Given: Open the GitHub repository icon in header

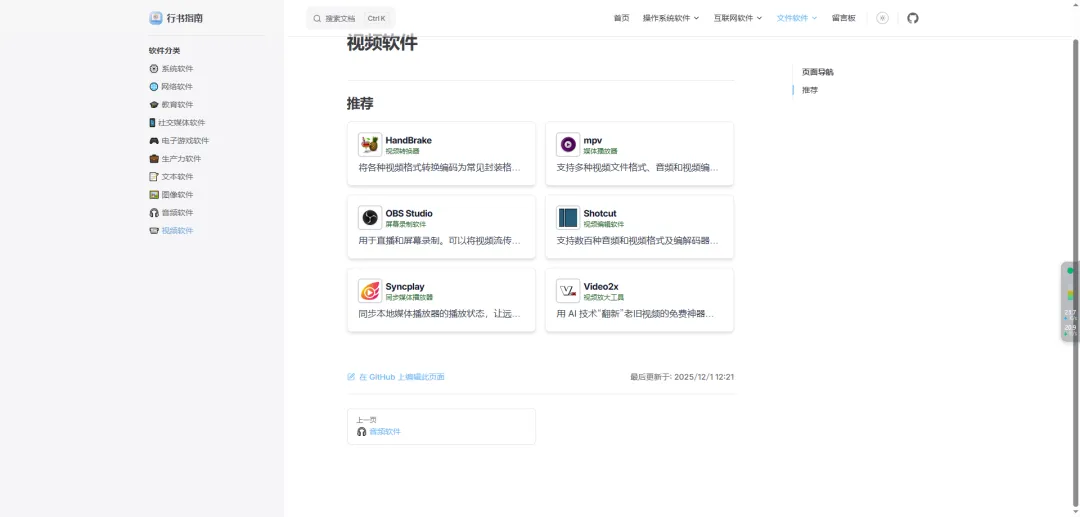Looking at the screenshot, I should 913,18.
